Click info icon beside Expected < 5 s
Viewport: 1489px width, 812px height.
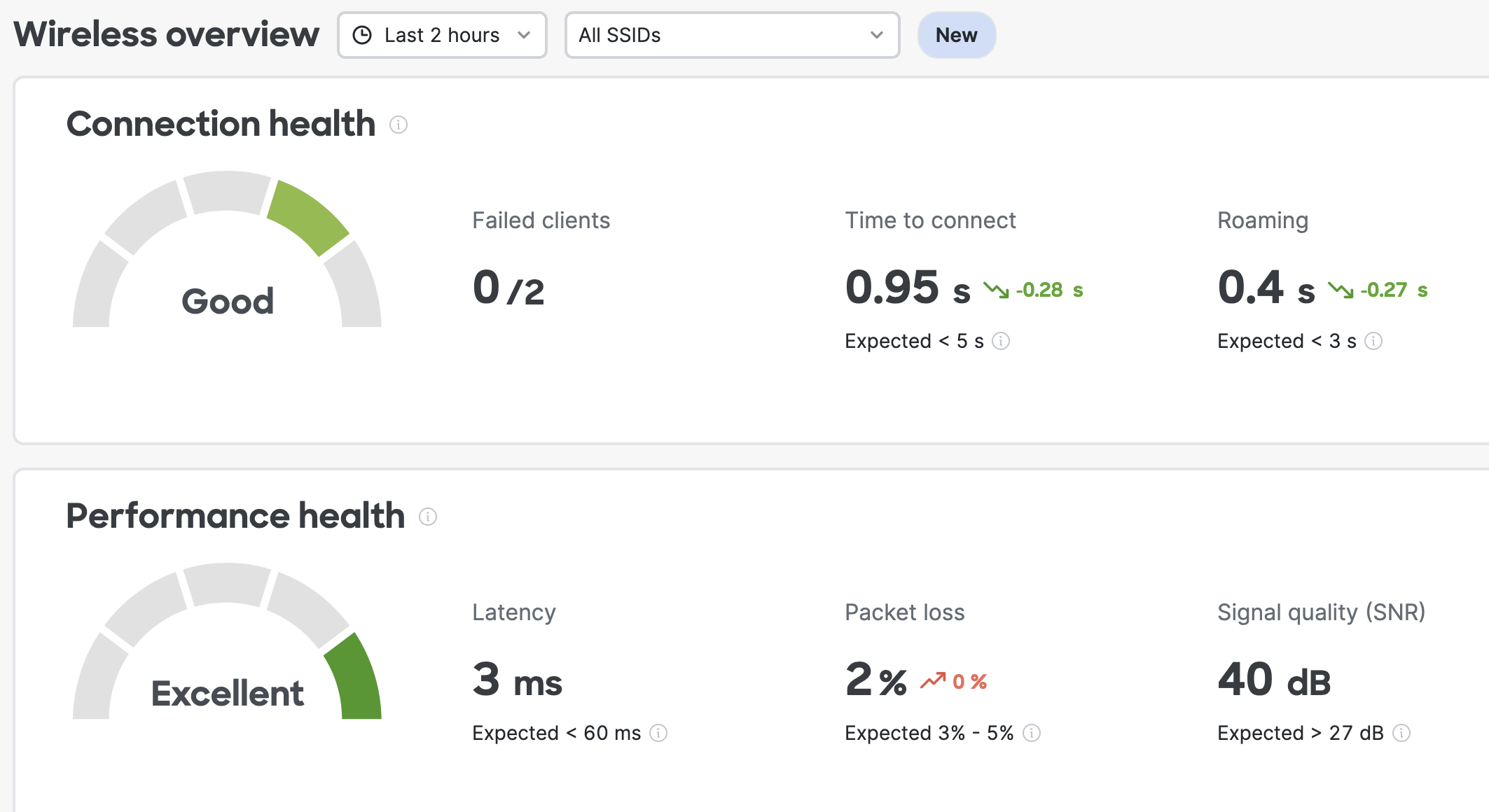click(x=1001, y=341)
